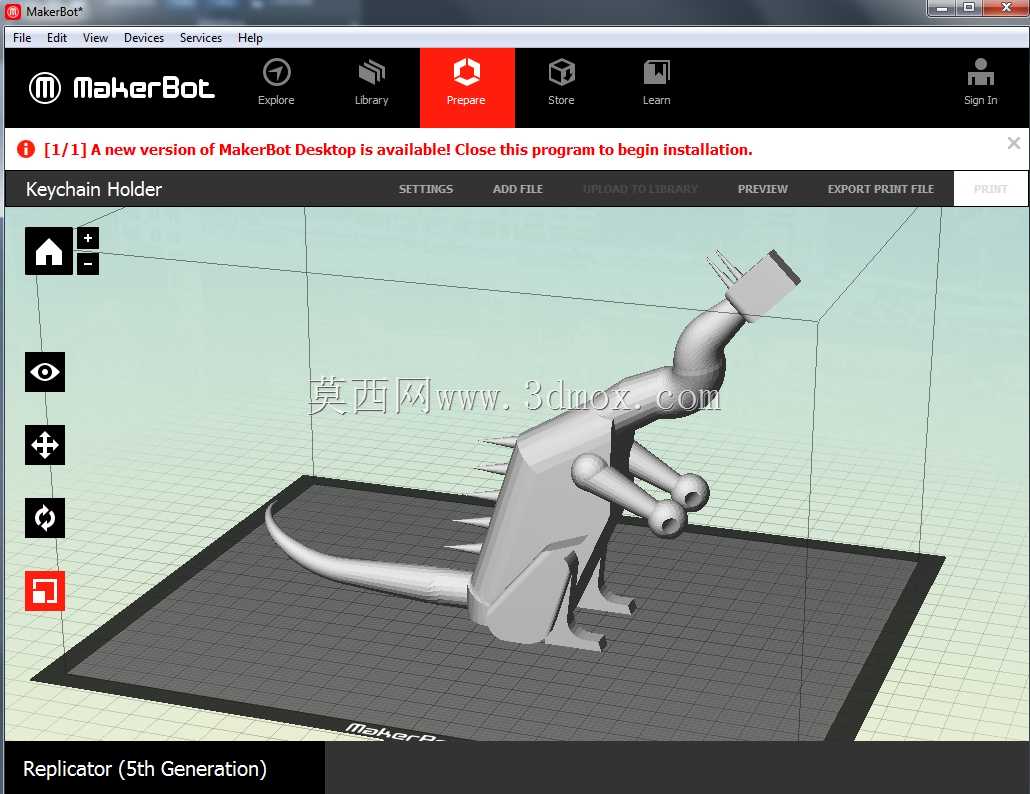
Task: Click the PRINT button
Action: 991,189
